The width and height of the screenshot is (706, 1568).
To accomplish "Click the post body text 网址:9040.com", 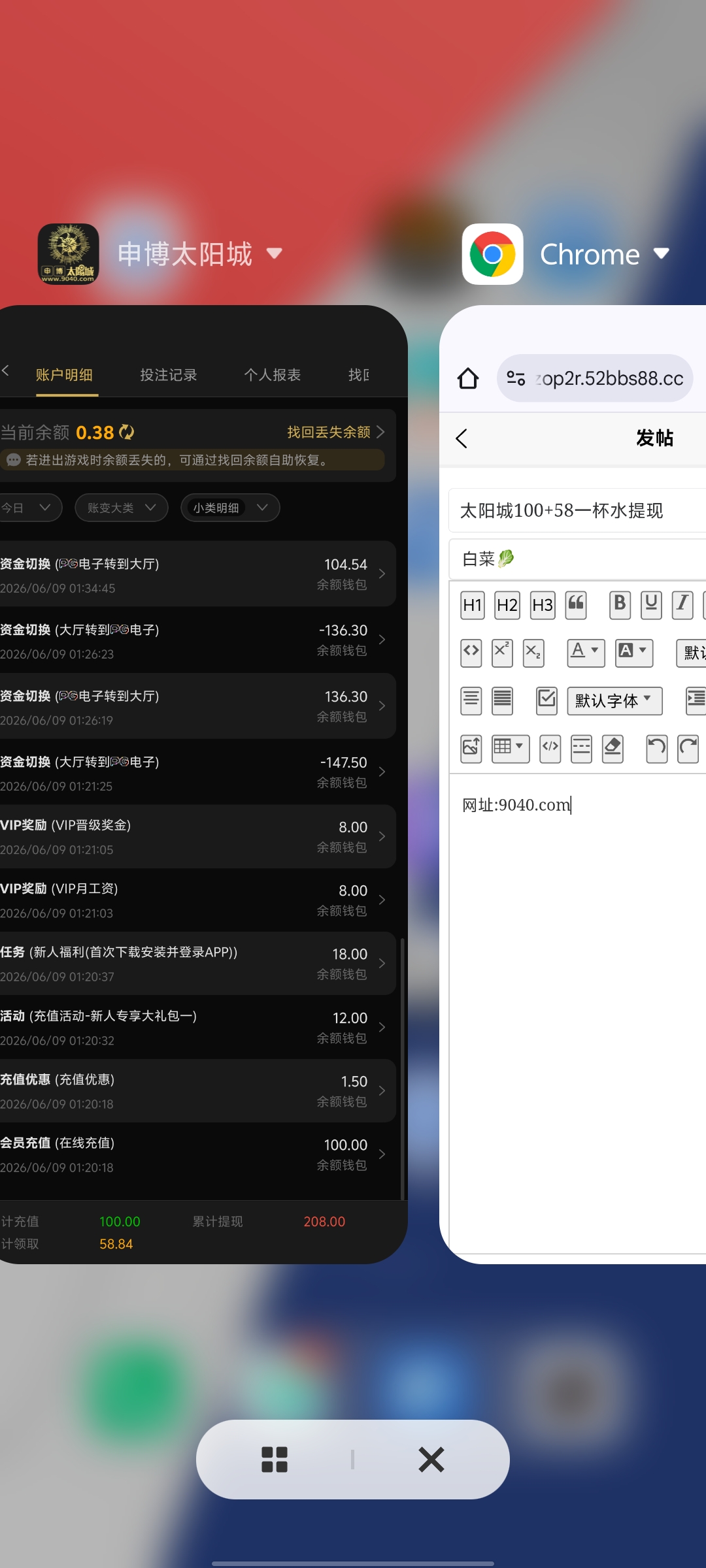I will (x=516, y=805).
